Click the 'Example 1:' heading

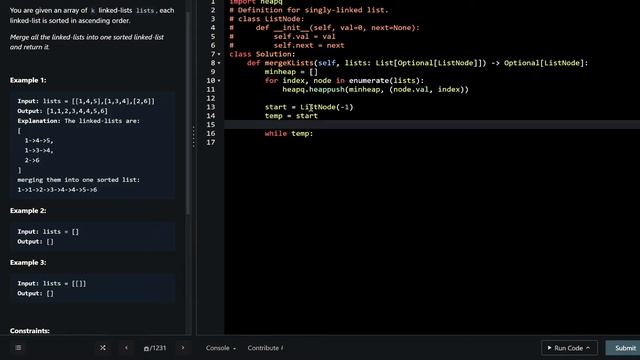point(28,80)
